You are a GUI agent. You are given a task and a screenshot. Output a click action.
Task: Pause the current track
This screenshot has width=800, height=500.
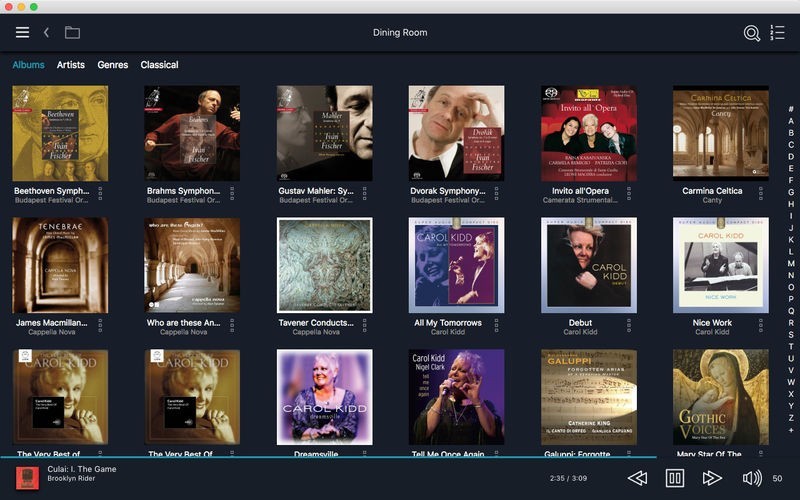(x=675, y=478)
